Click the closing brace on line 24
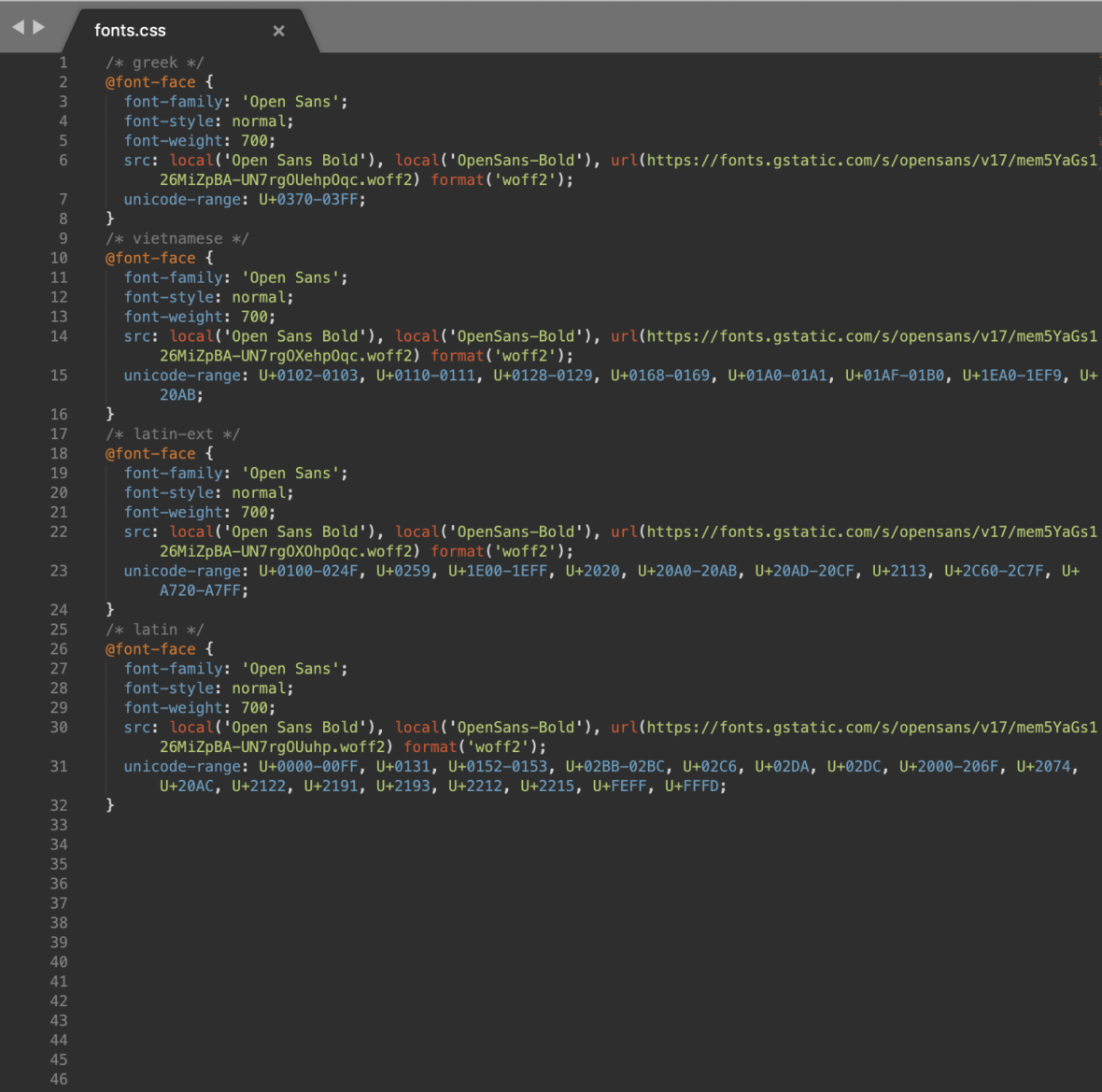The width and height of the screenshot is (1102, 1092). (109, 609)
